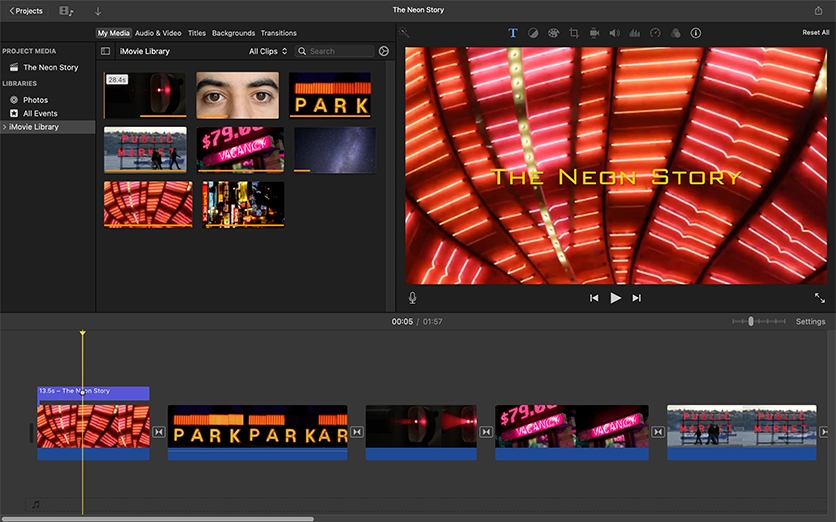This screenshot has width=836, height=522.
Task: Open Noise Reduction and Equalizer tool
Action: click(x=634, y=33)
